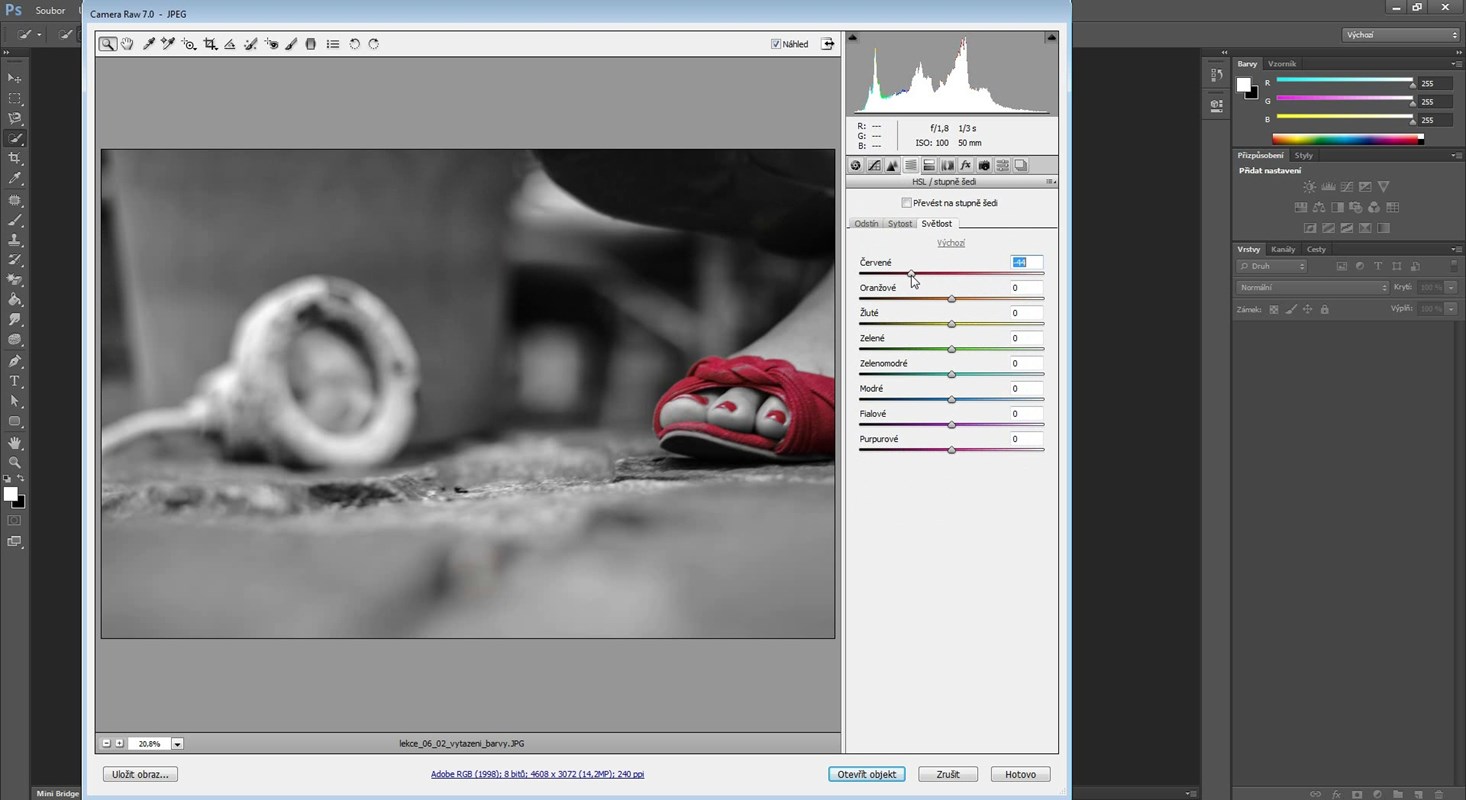Enable Převést na stupně šedi checkbox
This screenshot has height=800, width=1466.
(x=906, y=203)
